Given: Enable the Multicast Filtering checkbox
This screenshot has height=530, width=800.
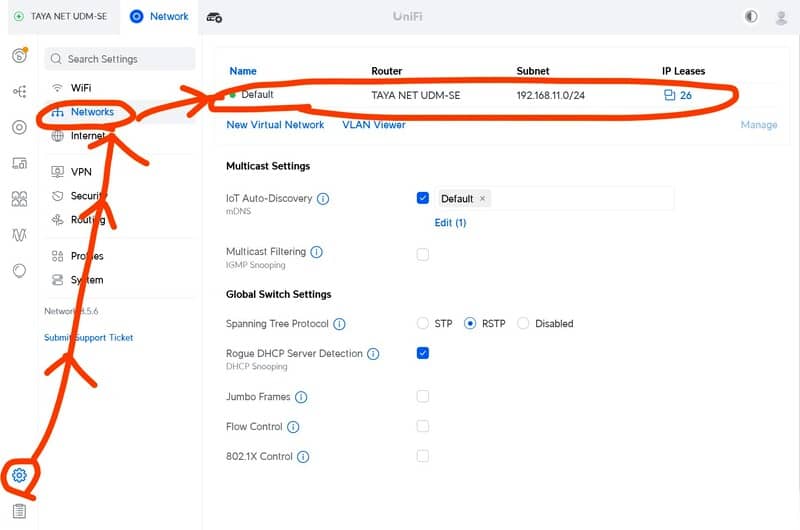Looking at the screenshot, I should click(423, 255).
